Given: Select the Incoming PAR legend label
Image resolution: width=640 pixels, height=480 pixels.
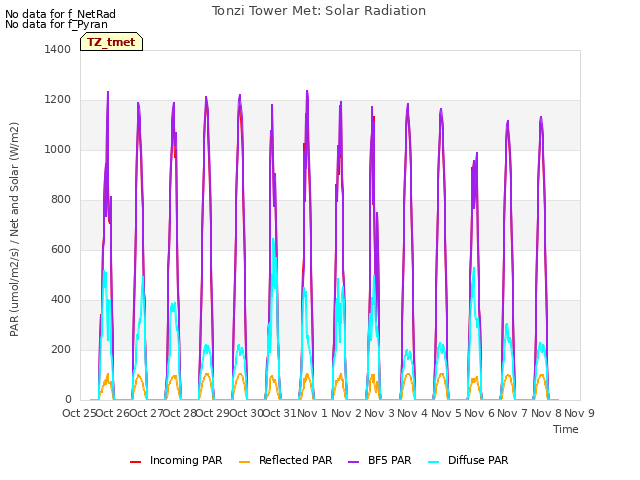Looking at the screenshot, I should click(186, 460).
